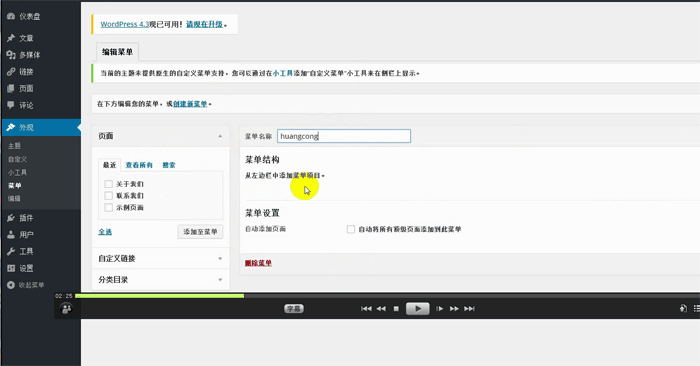Click the 评论 comments bubble icon
The image size is (700, 366).
coord(11,105)
